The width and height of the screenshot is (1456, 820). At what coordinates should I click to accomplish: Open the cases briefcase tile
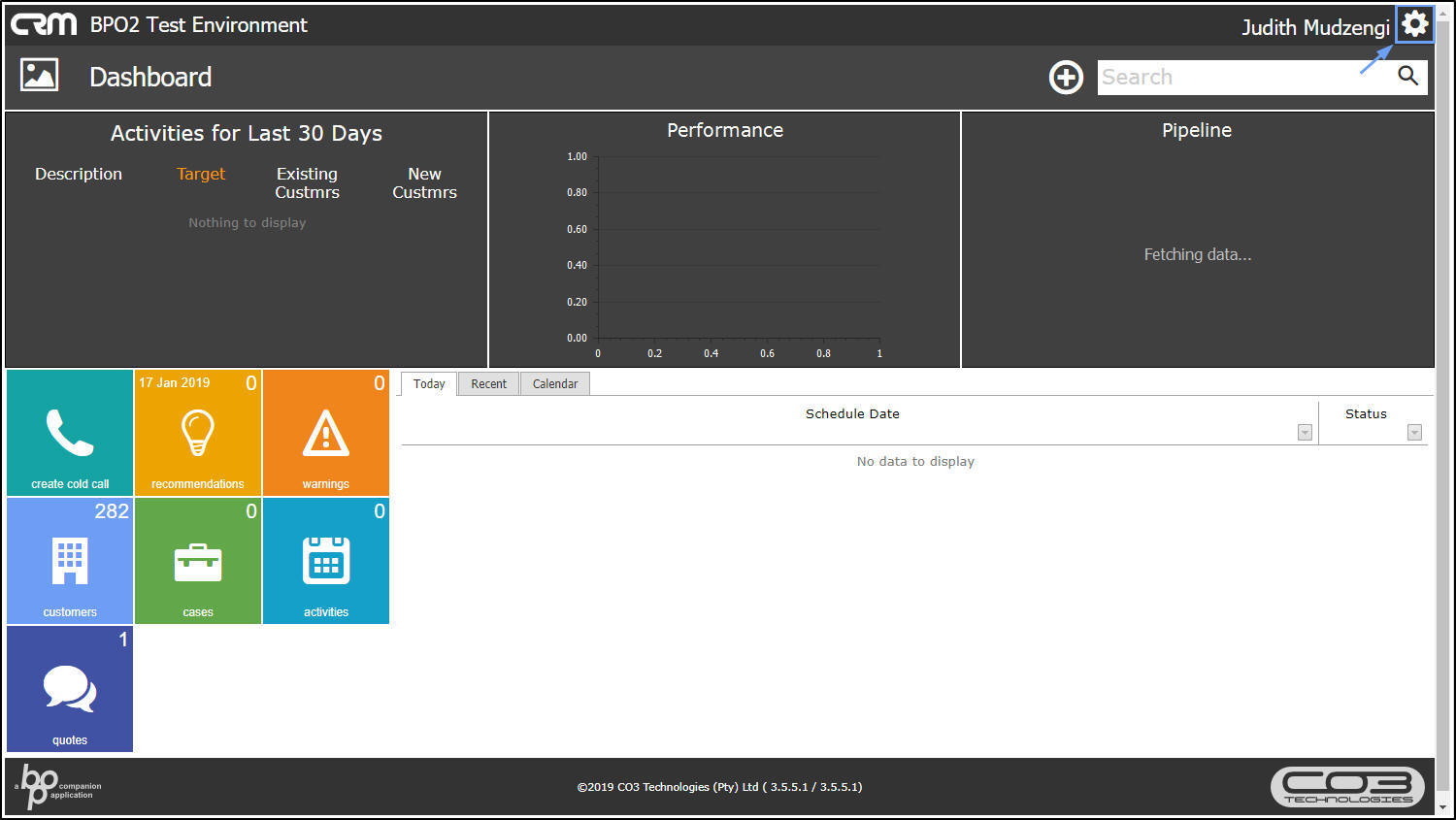tap(198, 561)
